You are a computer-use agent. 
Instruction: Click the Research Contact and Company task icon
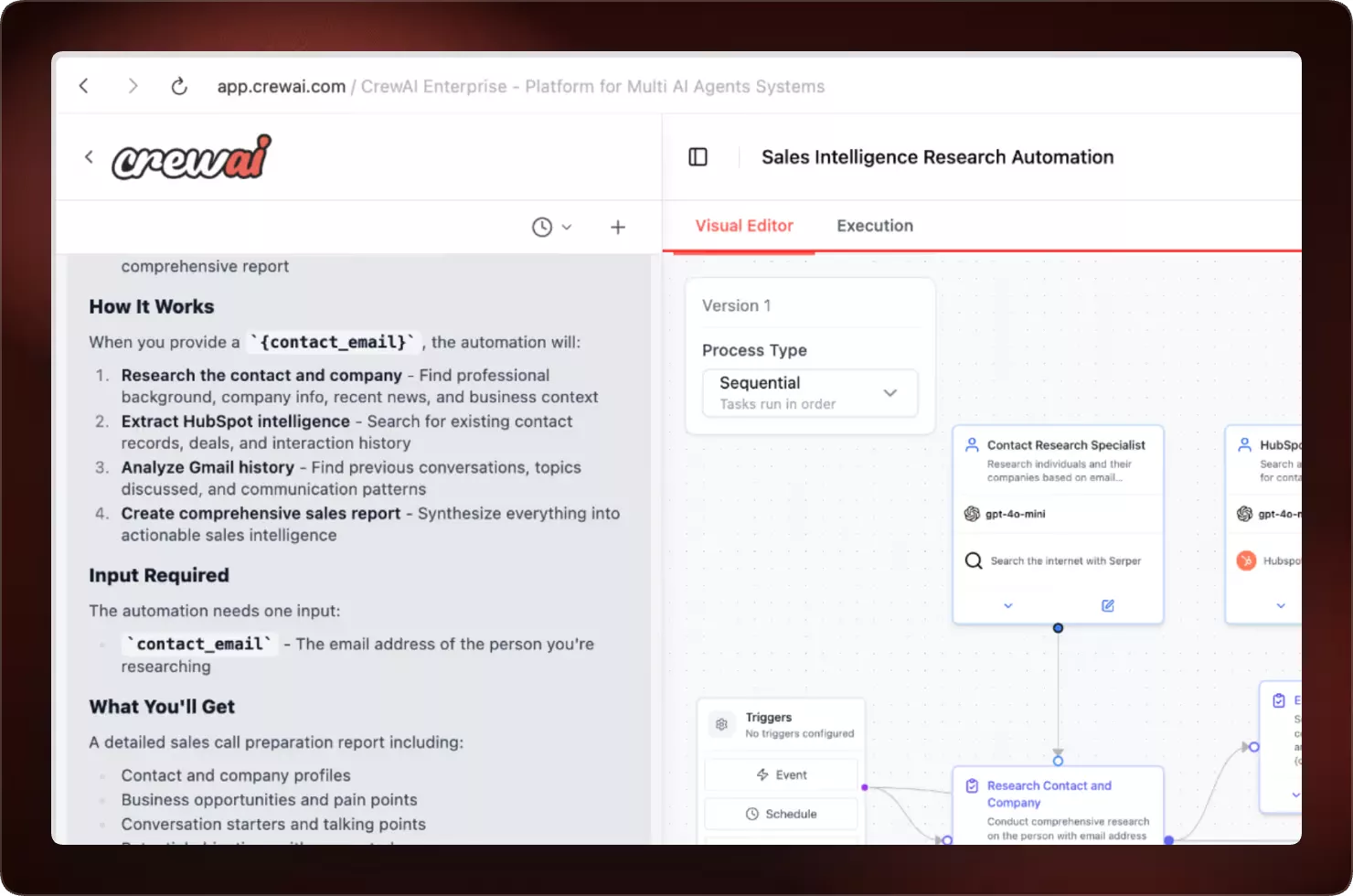point(972,785)
